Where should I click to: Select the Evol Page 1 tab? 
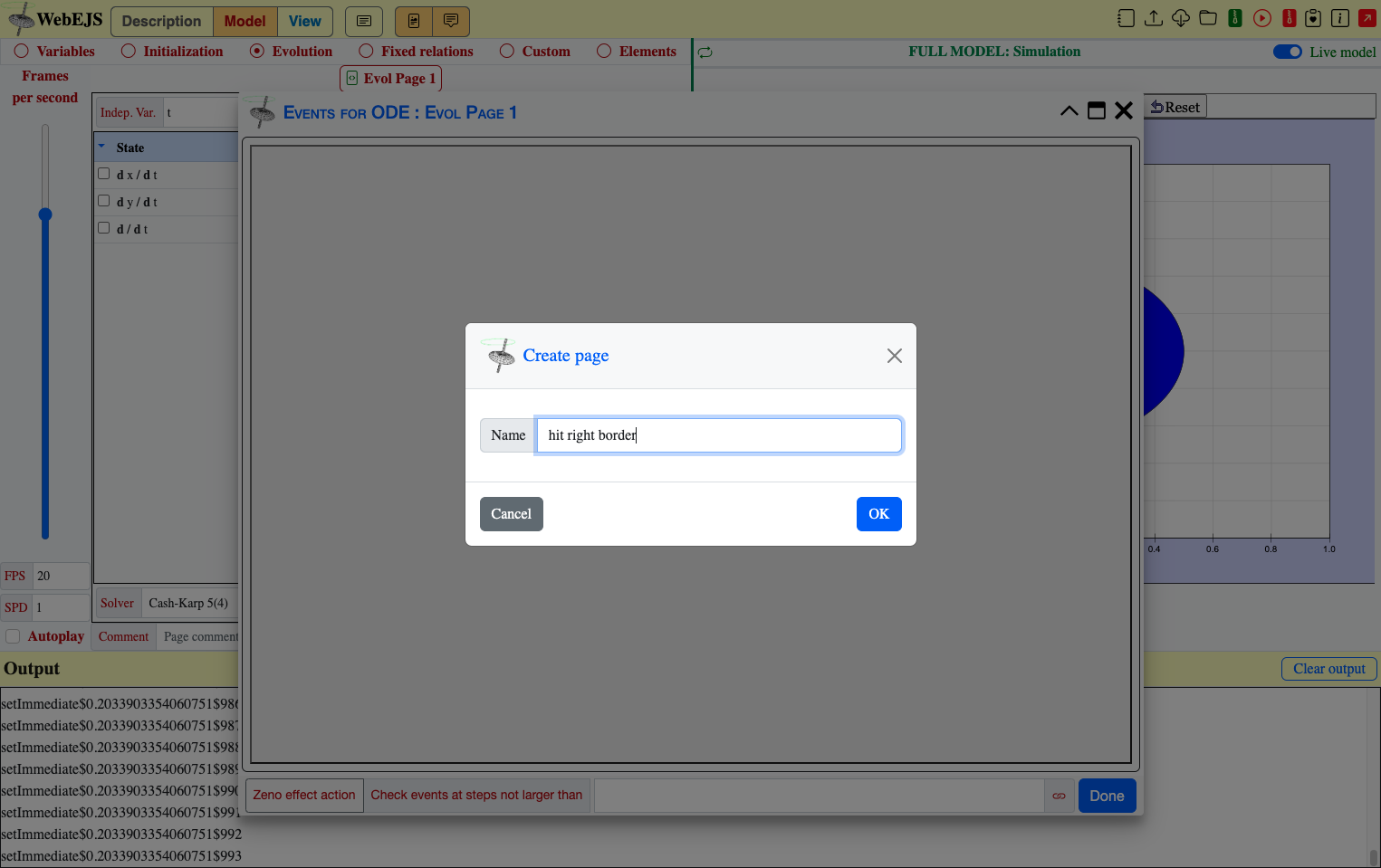[391, 79]
